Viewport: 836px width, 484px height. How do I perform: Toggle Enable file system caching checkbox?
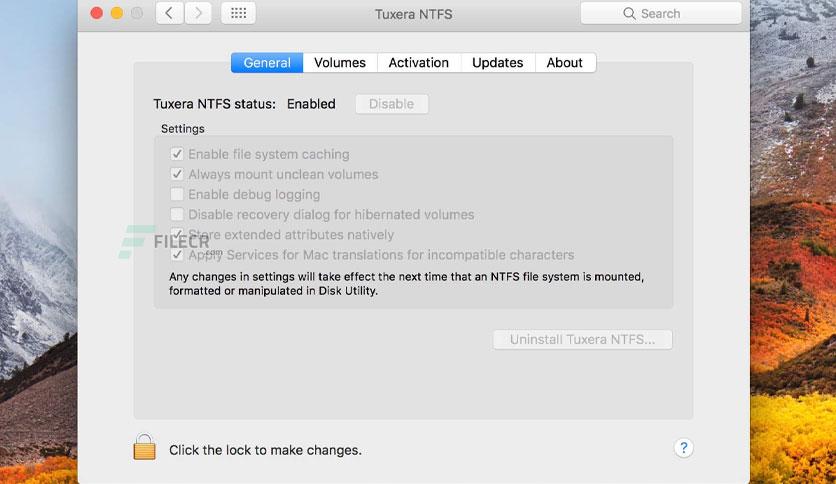177,154
